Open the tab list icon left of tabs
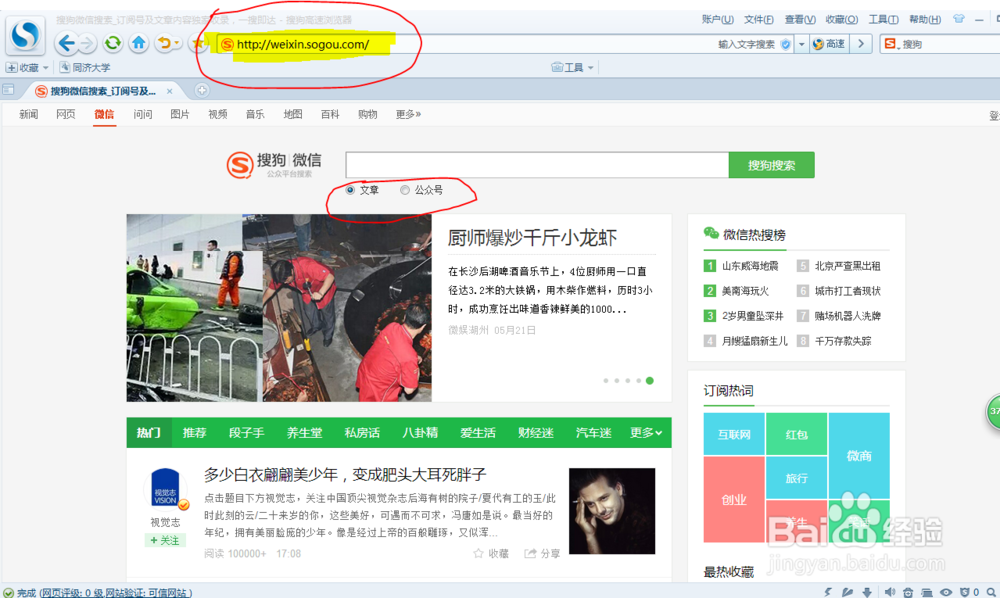This screenshot has width=1000, height=598. click(x=8, y=90)
